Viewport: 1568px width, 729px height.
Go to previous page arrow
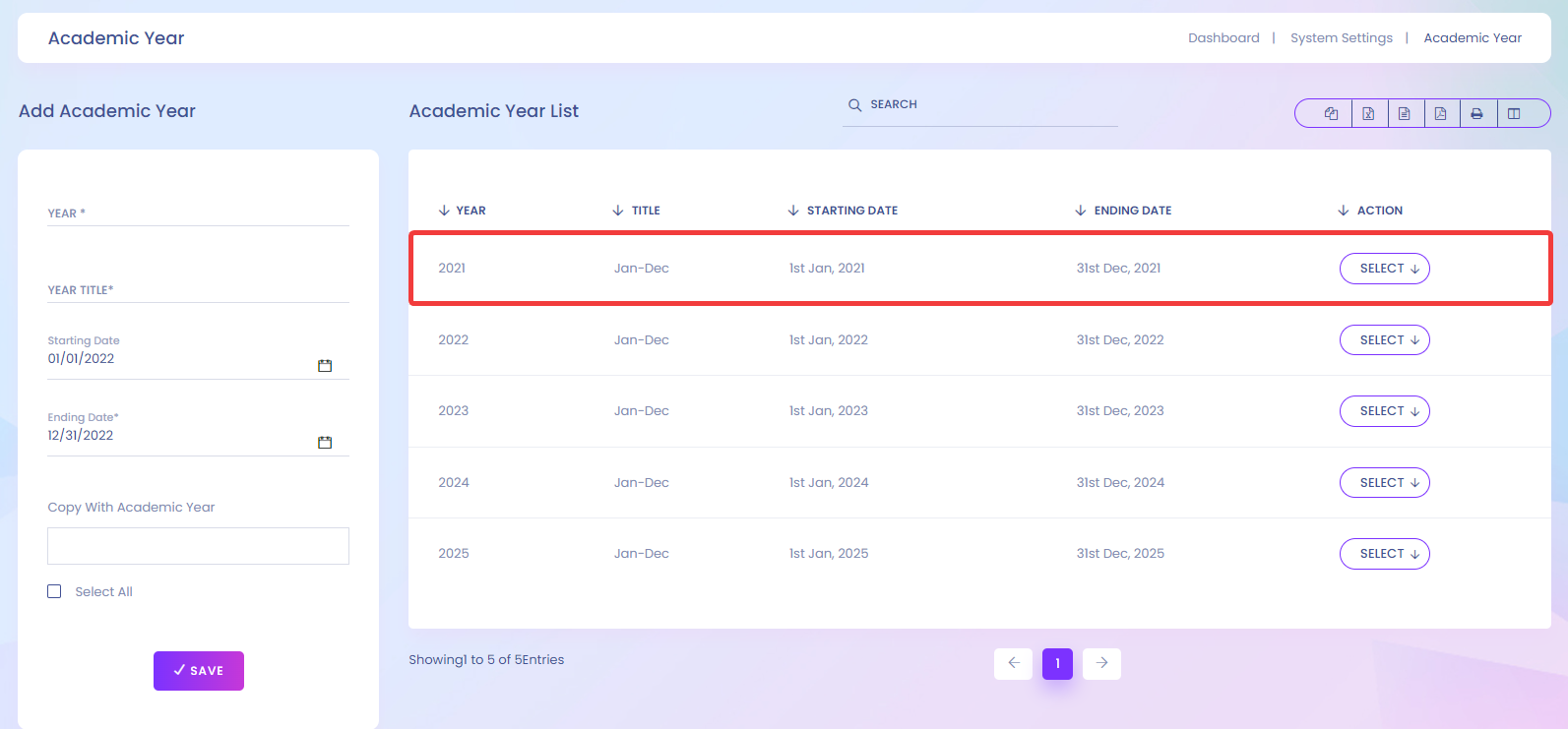1013,663
